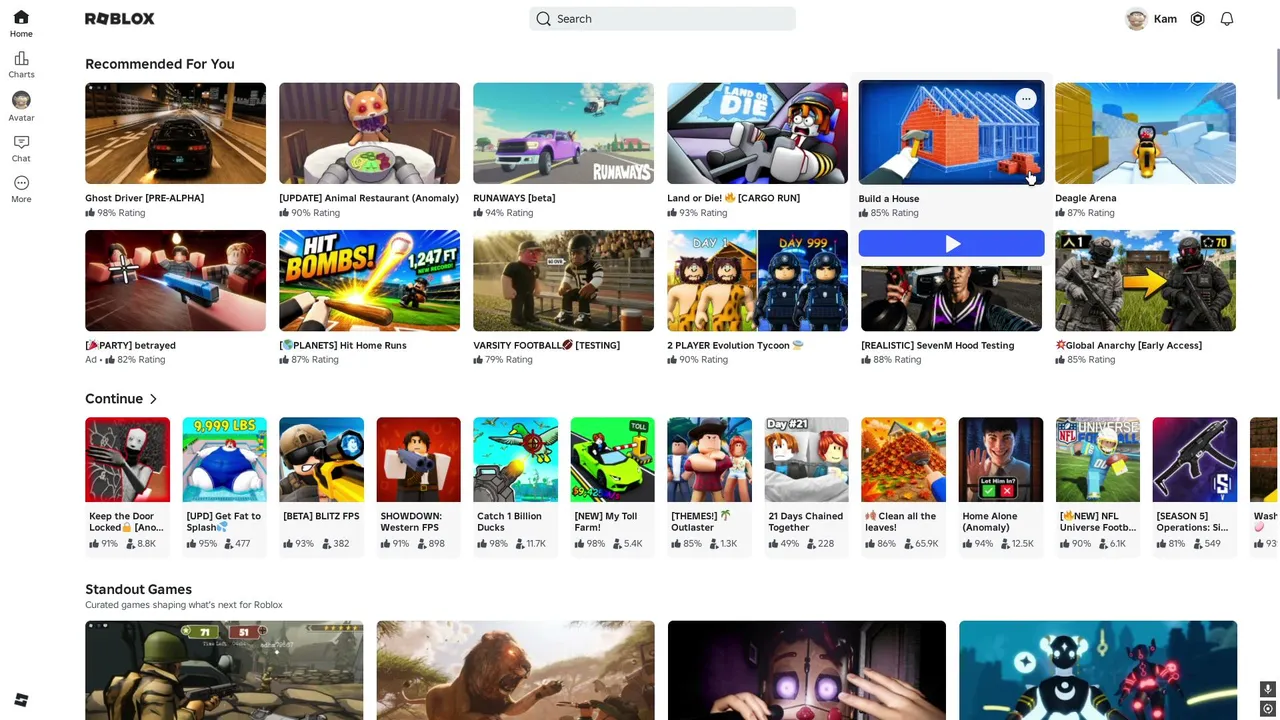The image size is (1280, 720).
Task: Open Chat from the left sidebar
Action: pos(21,148)
